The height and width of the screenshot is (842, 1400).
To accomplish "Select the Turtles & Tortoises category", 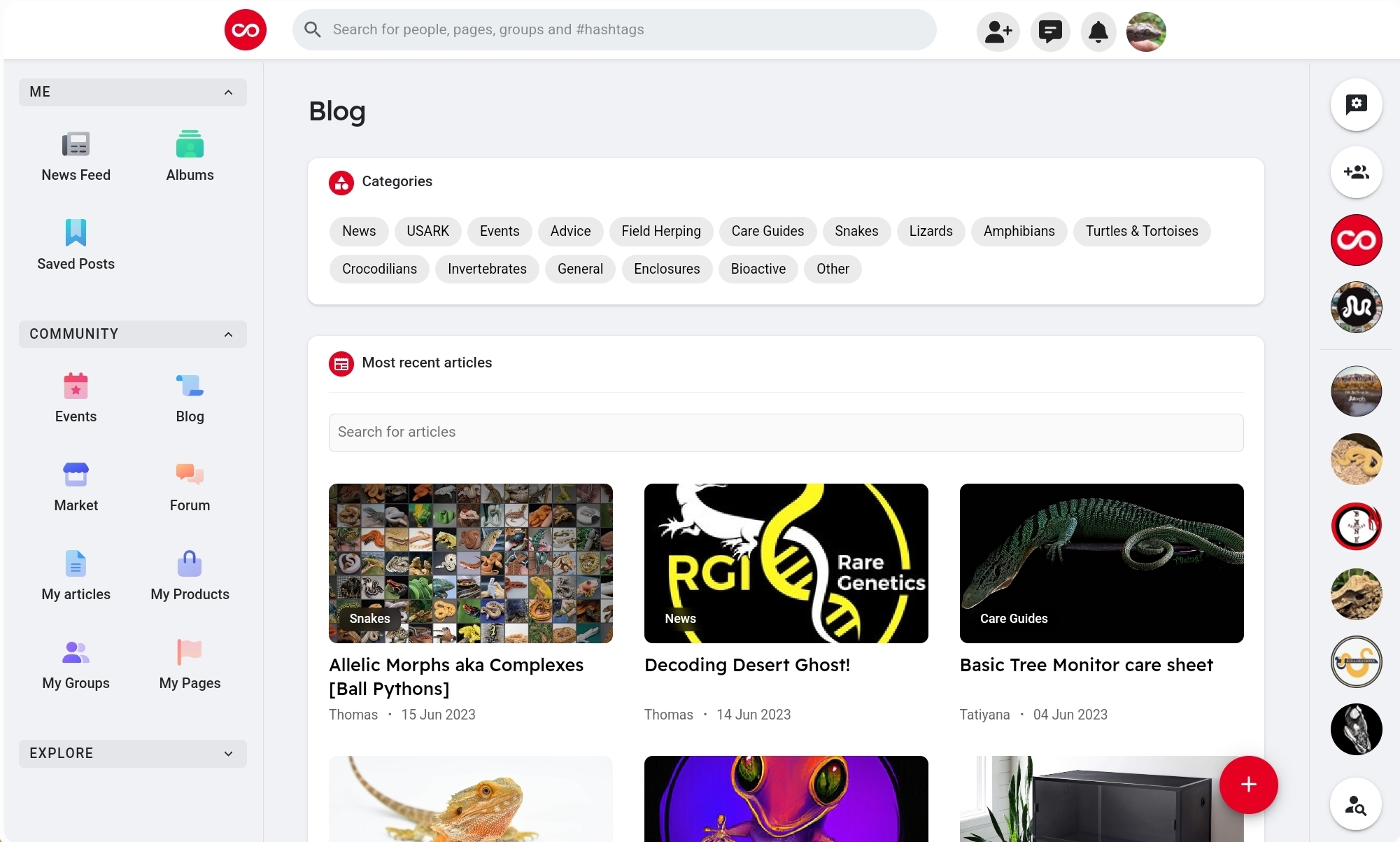I will (1142, 231).
